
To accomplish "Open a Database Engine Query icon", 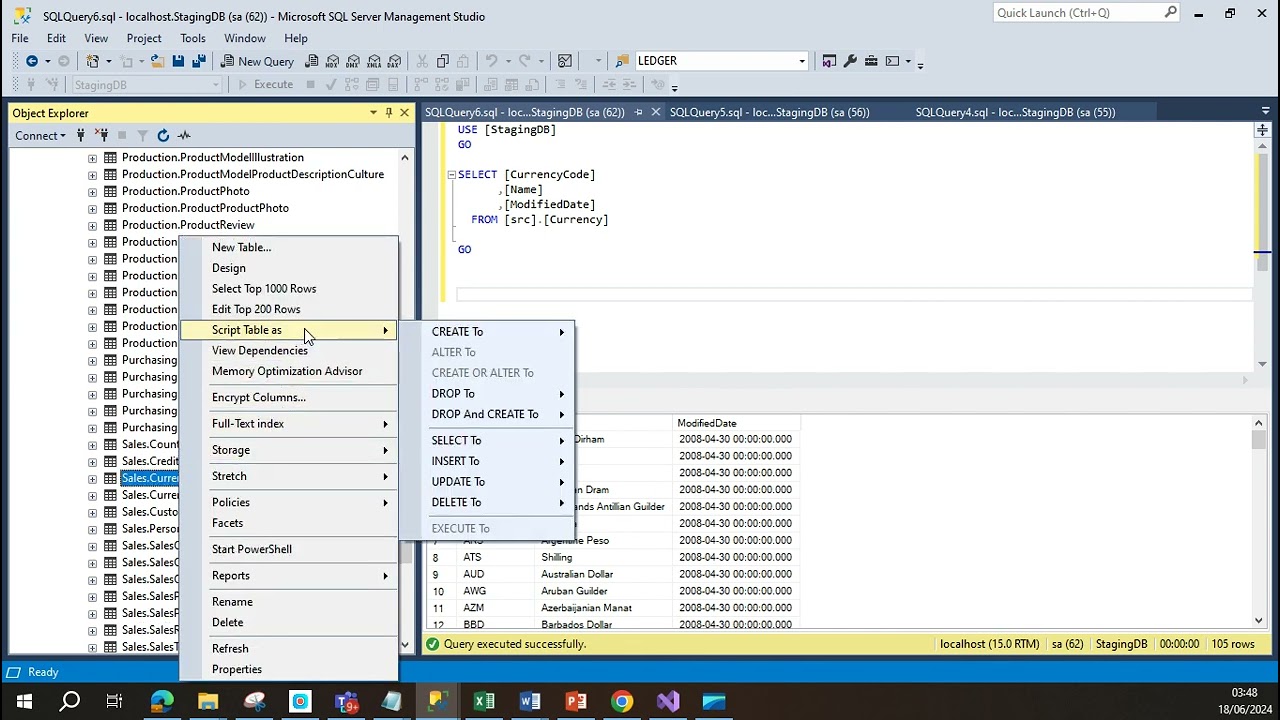I will point(312,61).
